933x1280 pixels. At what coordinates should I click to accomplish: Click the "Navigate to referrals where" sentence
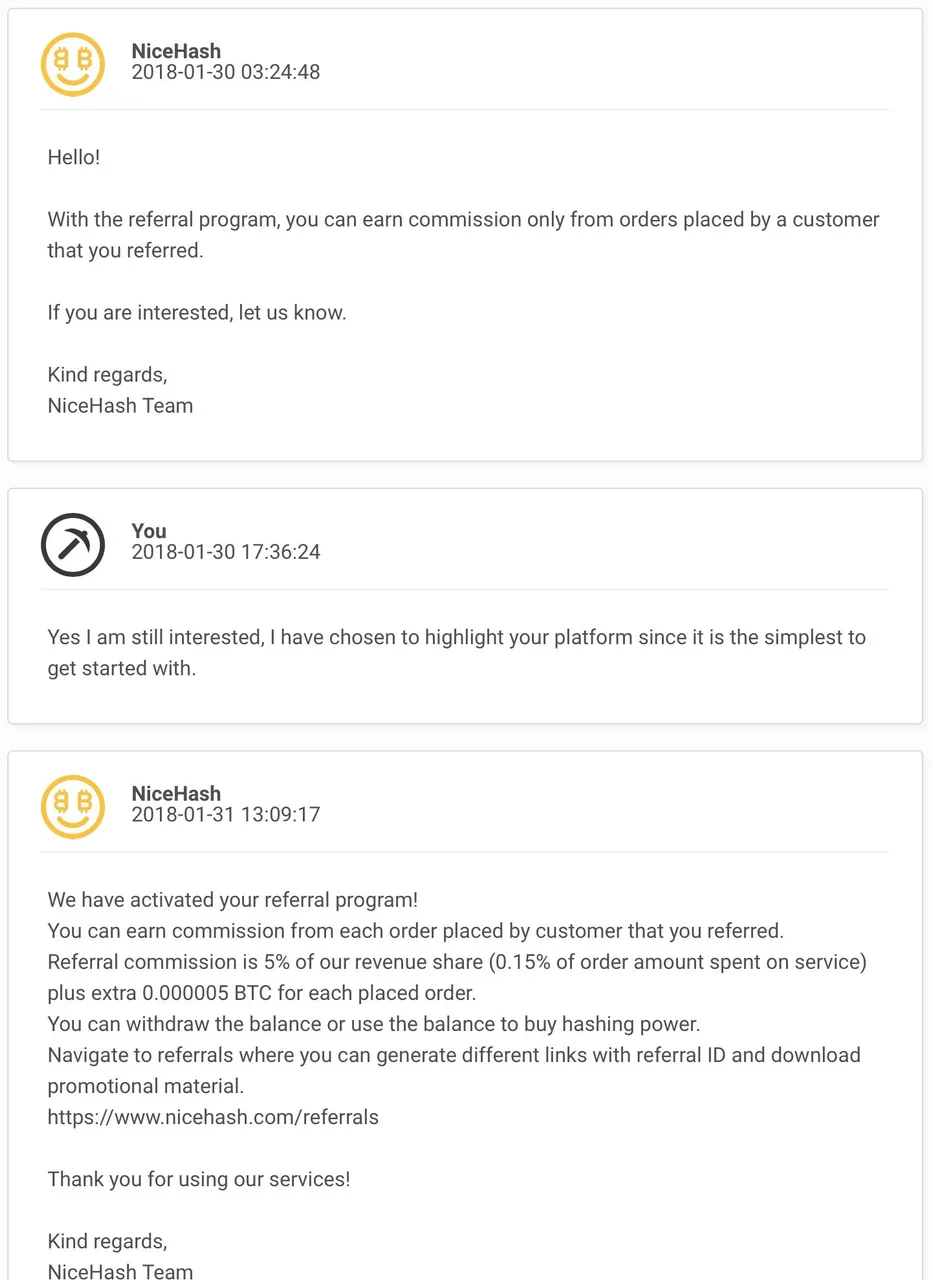454,1070
